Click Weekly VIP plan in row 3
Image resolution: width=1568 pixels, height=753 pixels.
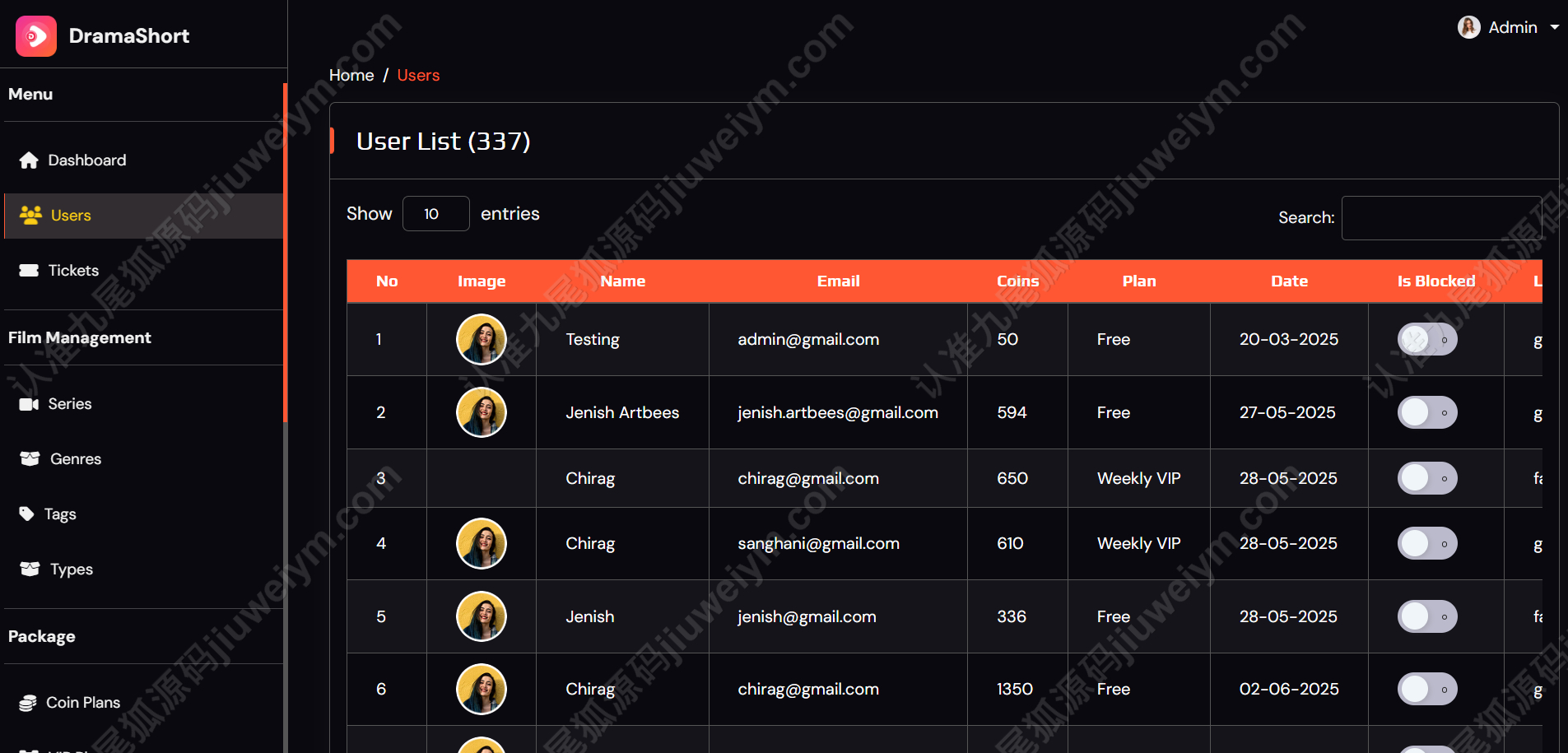point(1139,478)
